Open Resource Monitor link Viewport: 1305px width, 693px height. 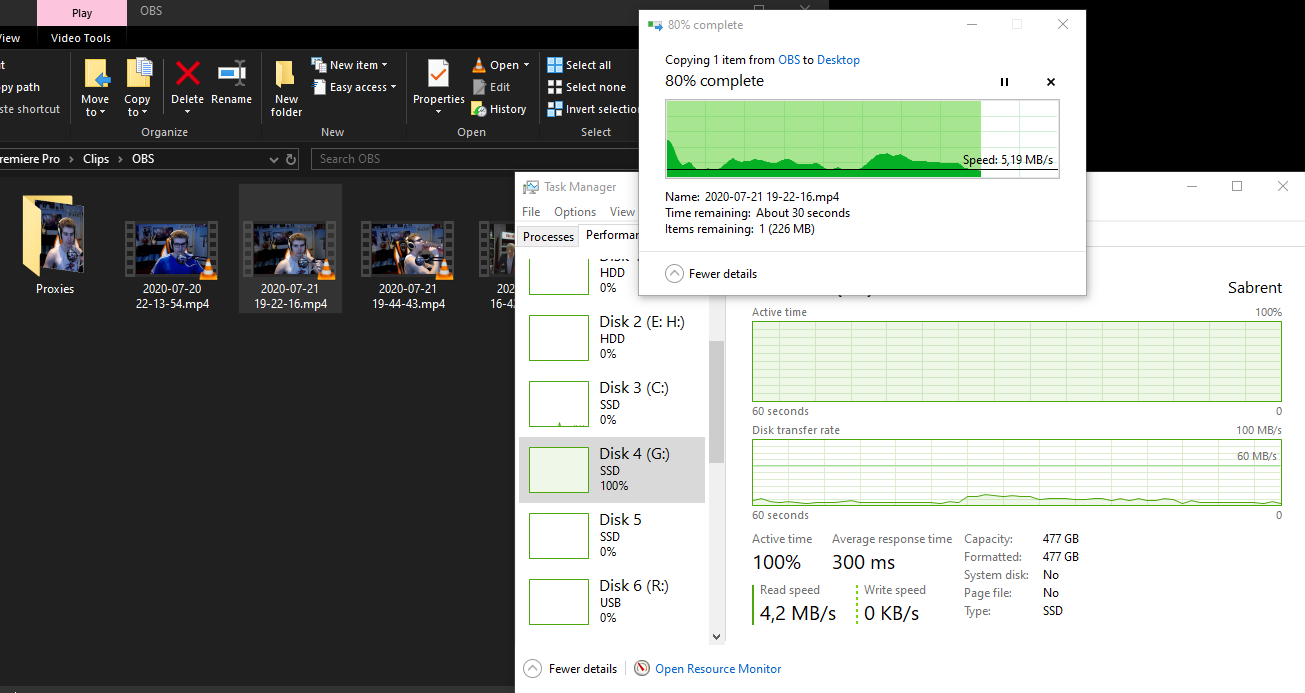pos(717,669)
